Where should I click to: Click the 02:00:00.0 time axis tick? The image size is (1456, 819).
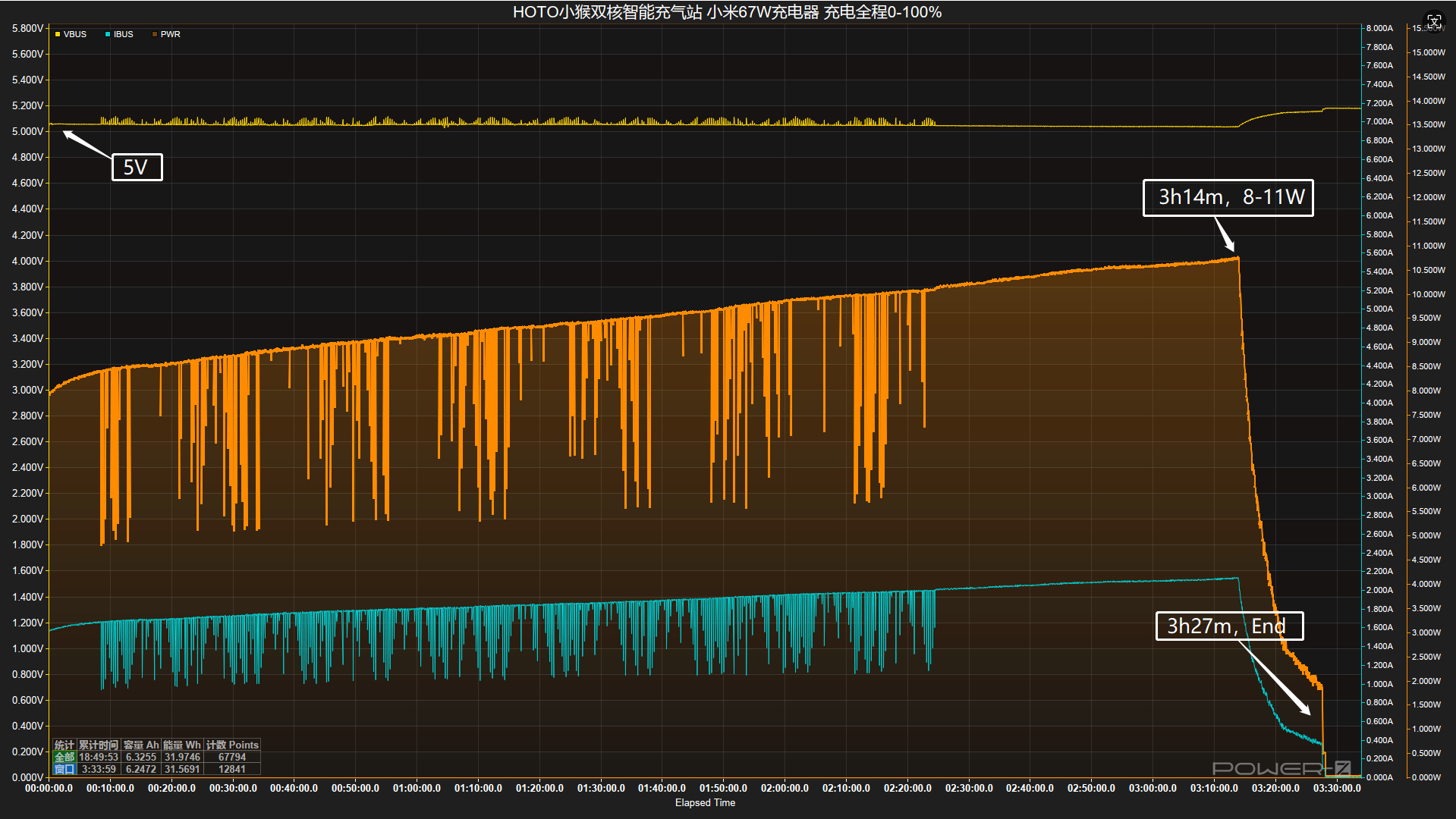pos(785,789)
